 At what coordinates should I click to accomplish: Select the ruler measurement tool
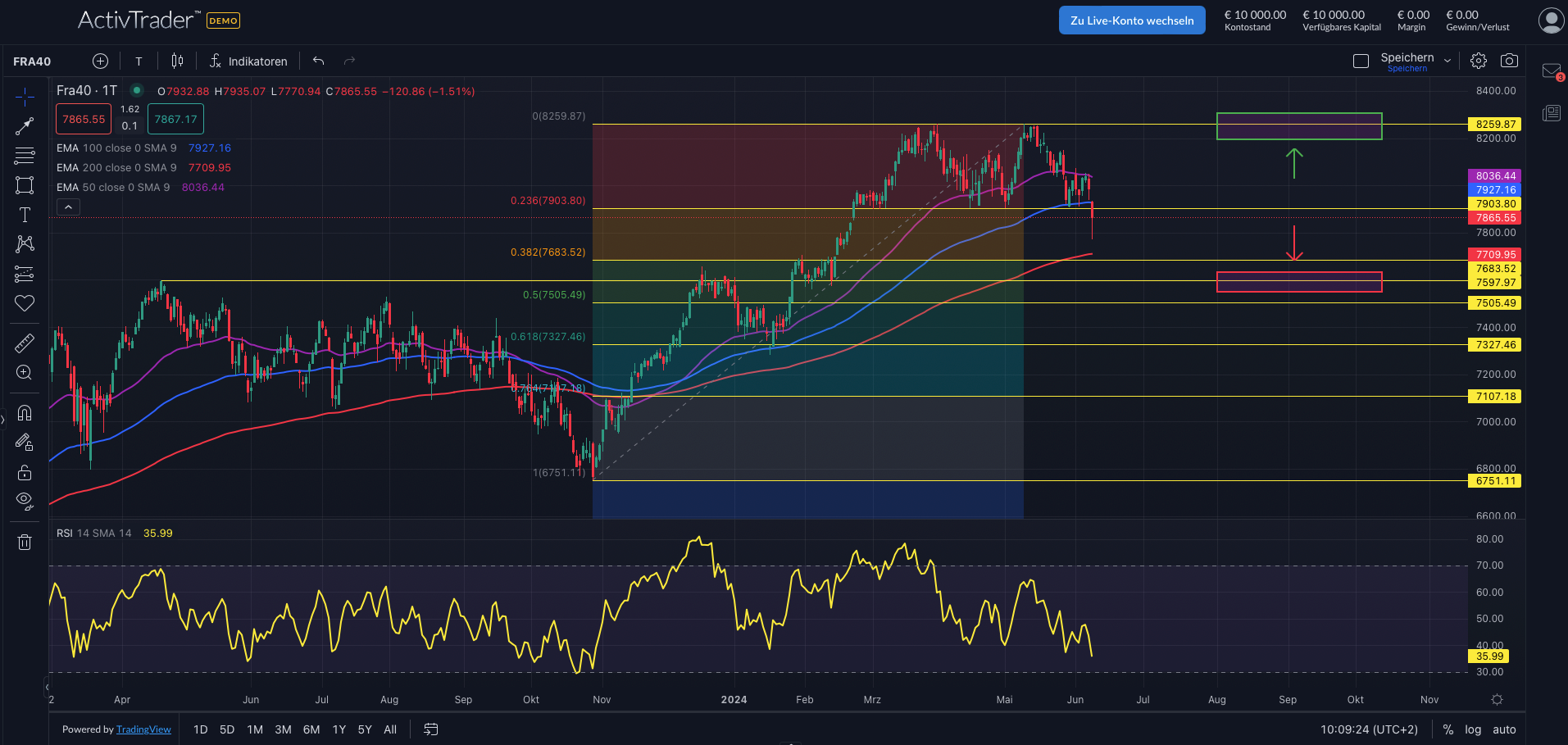(x=25, y=342)
